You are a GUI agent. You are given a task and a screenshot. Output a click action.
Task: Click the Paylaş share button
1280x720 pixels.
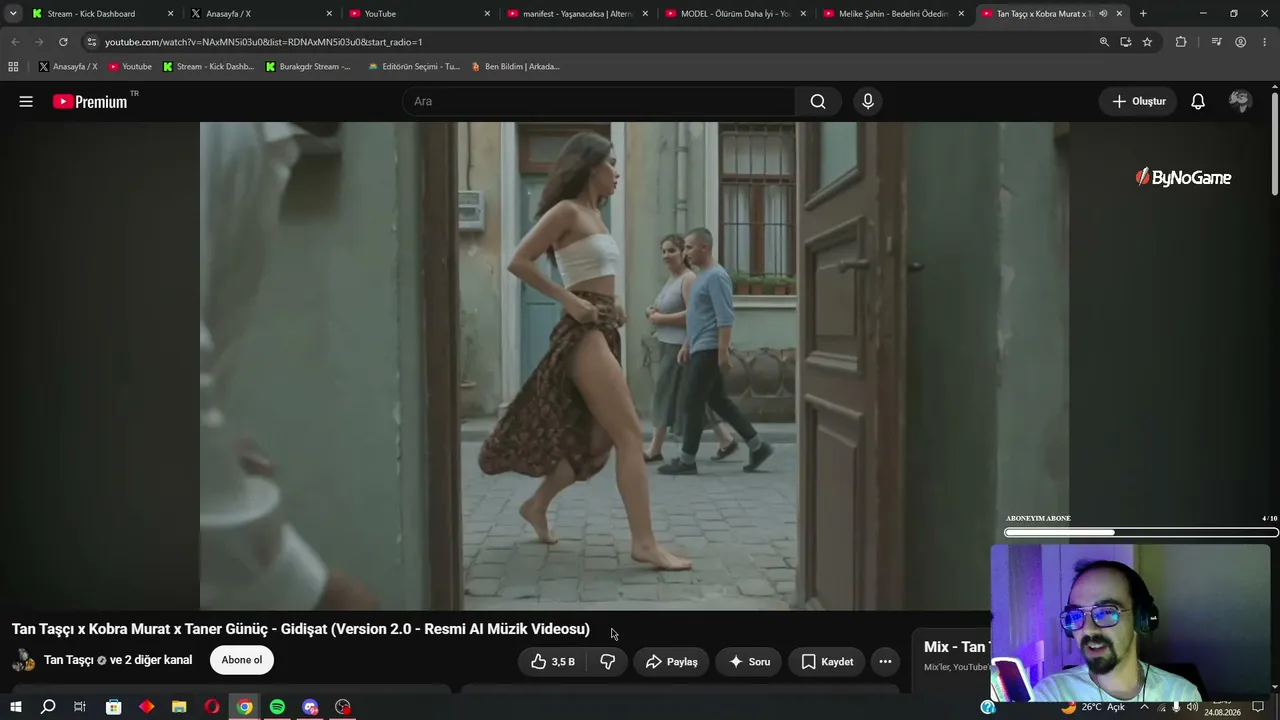[x=671, y=661]
